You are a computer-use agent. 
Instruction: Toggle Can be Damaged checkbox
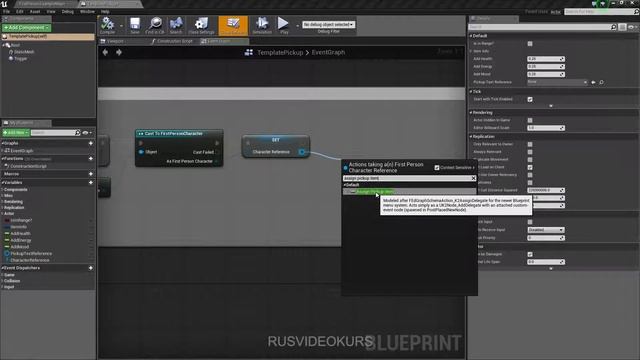(x=530, y=254)
